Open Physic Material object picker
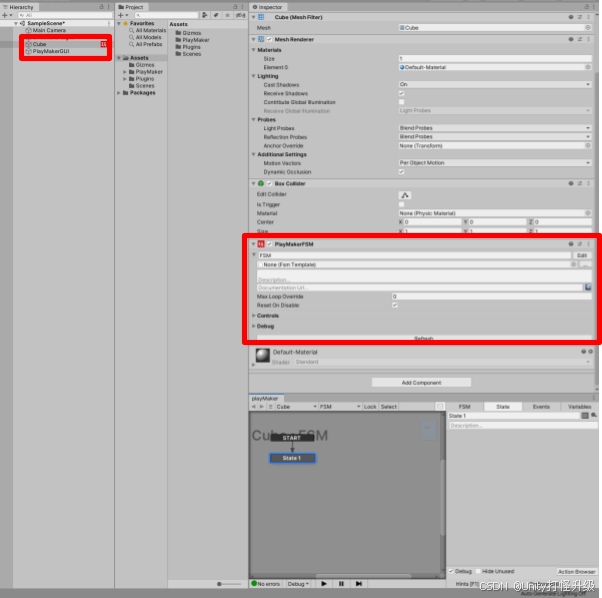The height and width of the screenshot is (598, 602). (x=588, y=213)
